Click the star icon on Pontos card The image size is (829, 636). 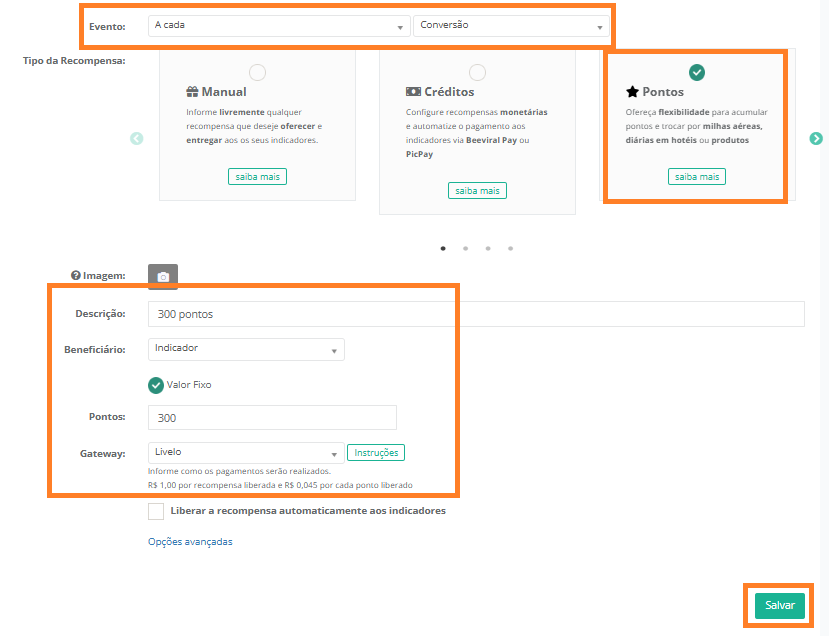632,92
